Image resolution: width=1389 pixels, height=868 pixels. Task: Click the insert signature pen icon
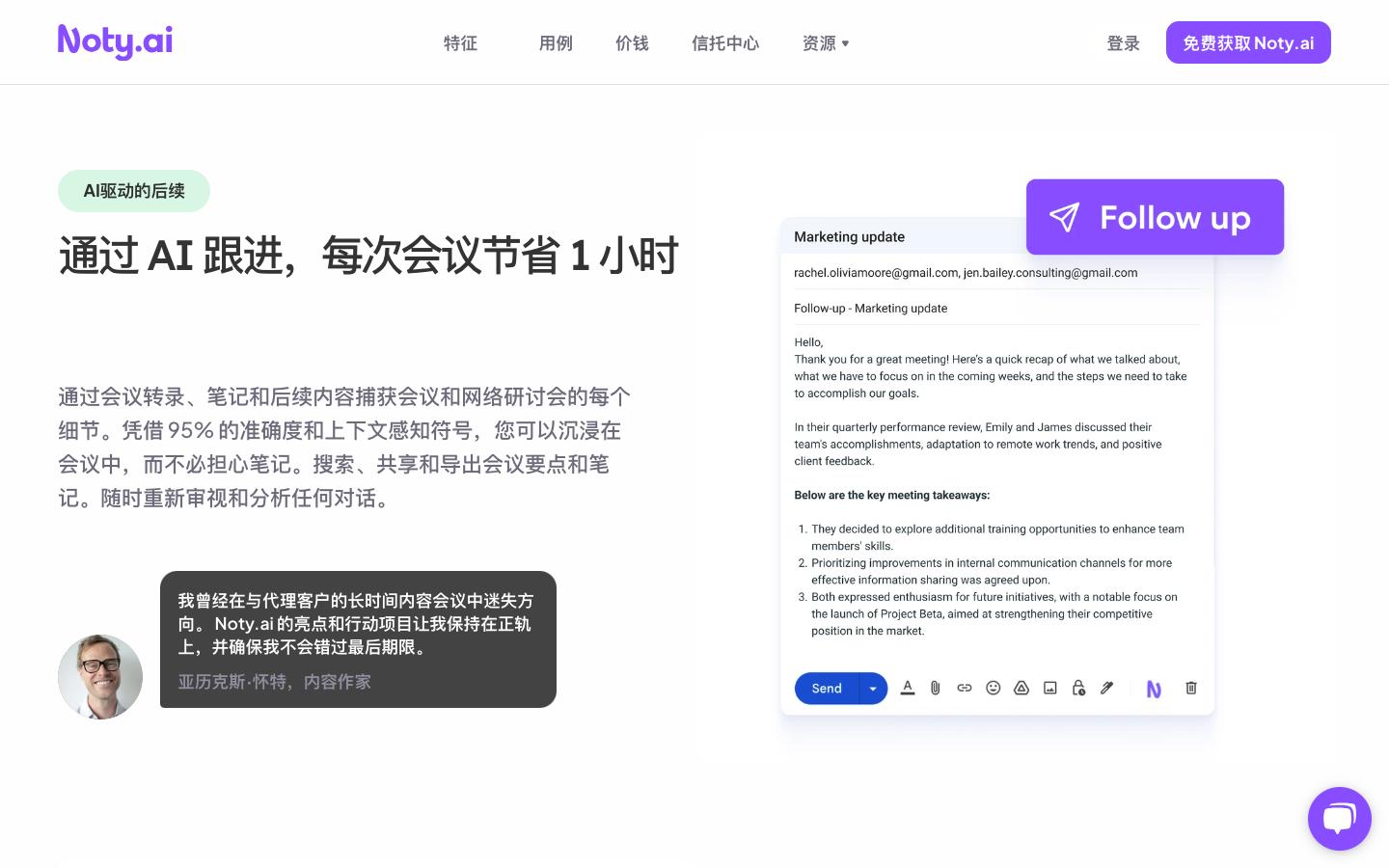pyautogui.click(x=1107, y=688)
